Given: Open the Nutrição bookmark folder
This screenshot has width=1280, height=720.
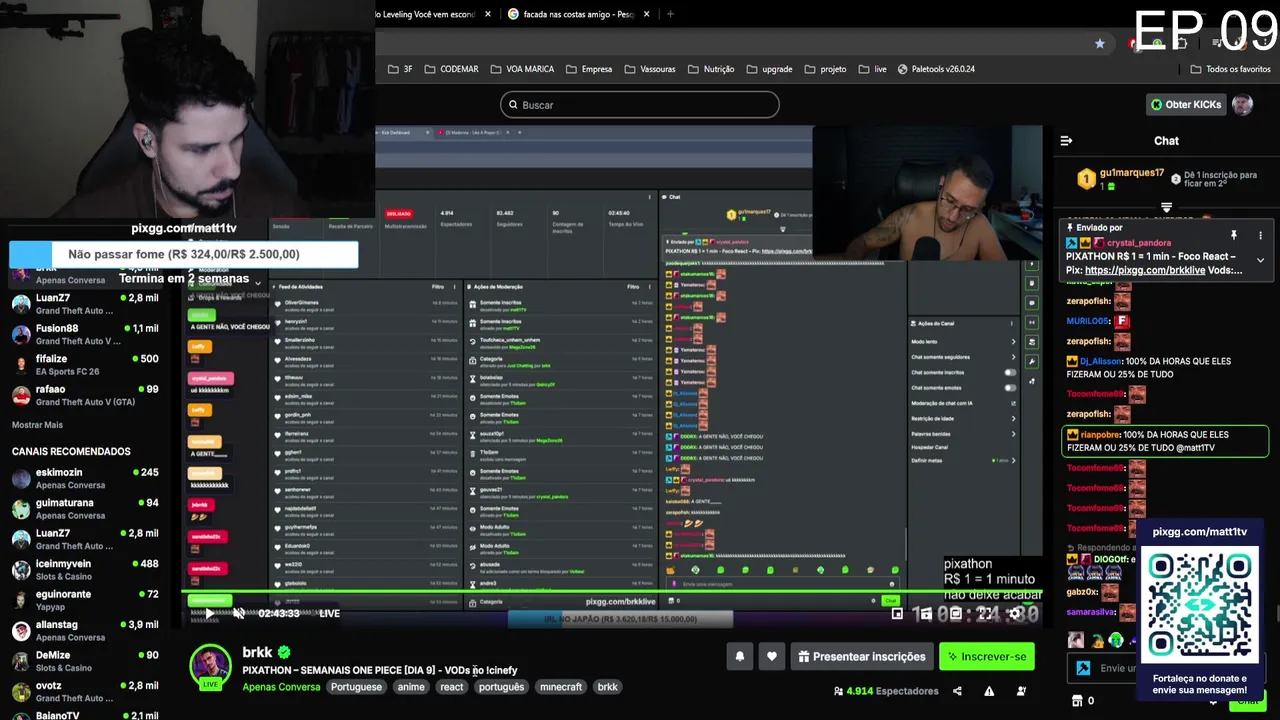Looking at the screenshot, I should [x=711, y=69].
